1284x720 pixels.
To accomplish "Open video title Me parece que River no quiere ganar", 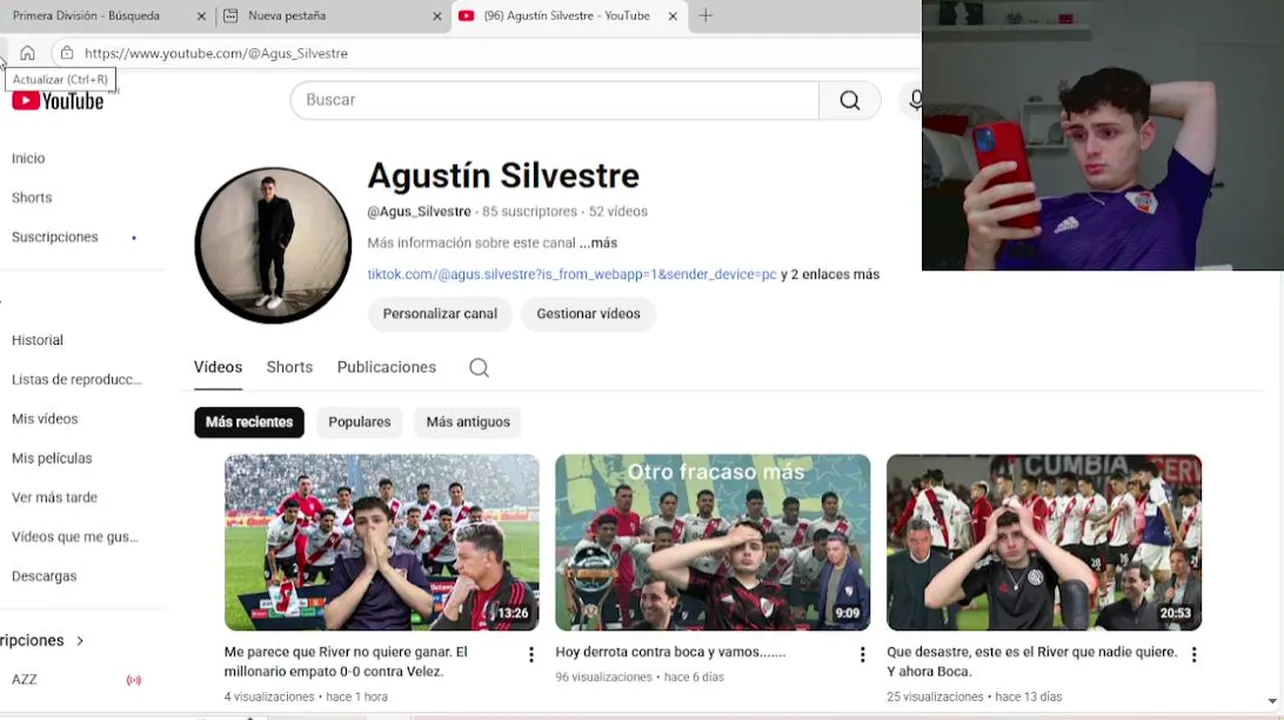I will coord(346,662).
